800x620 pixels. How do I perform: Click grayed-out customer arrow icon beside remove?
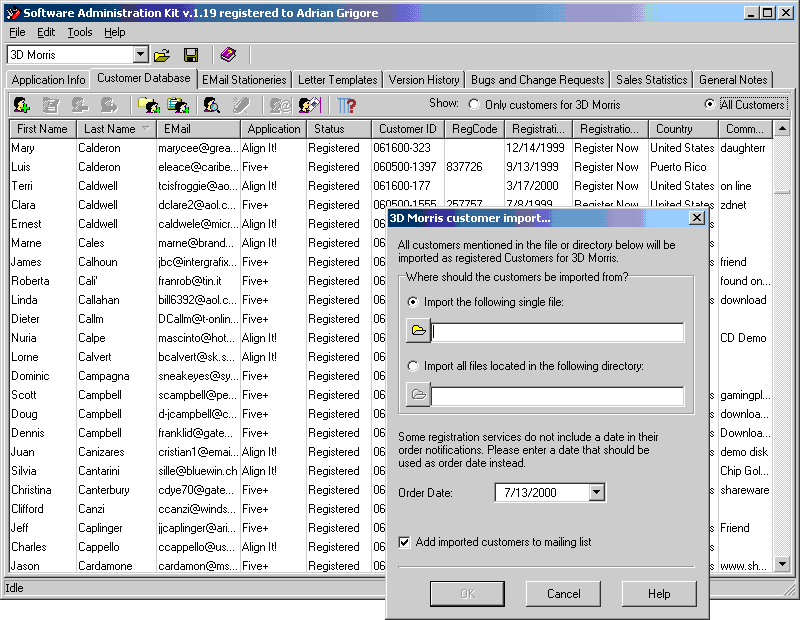pyautogui.click(x=109, y=105)
